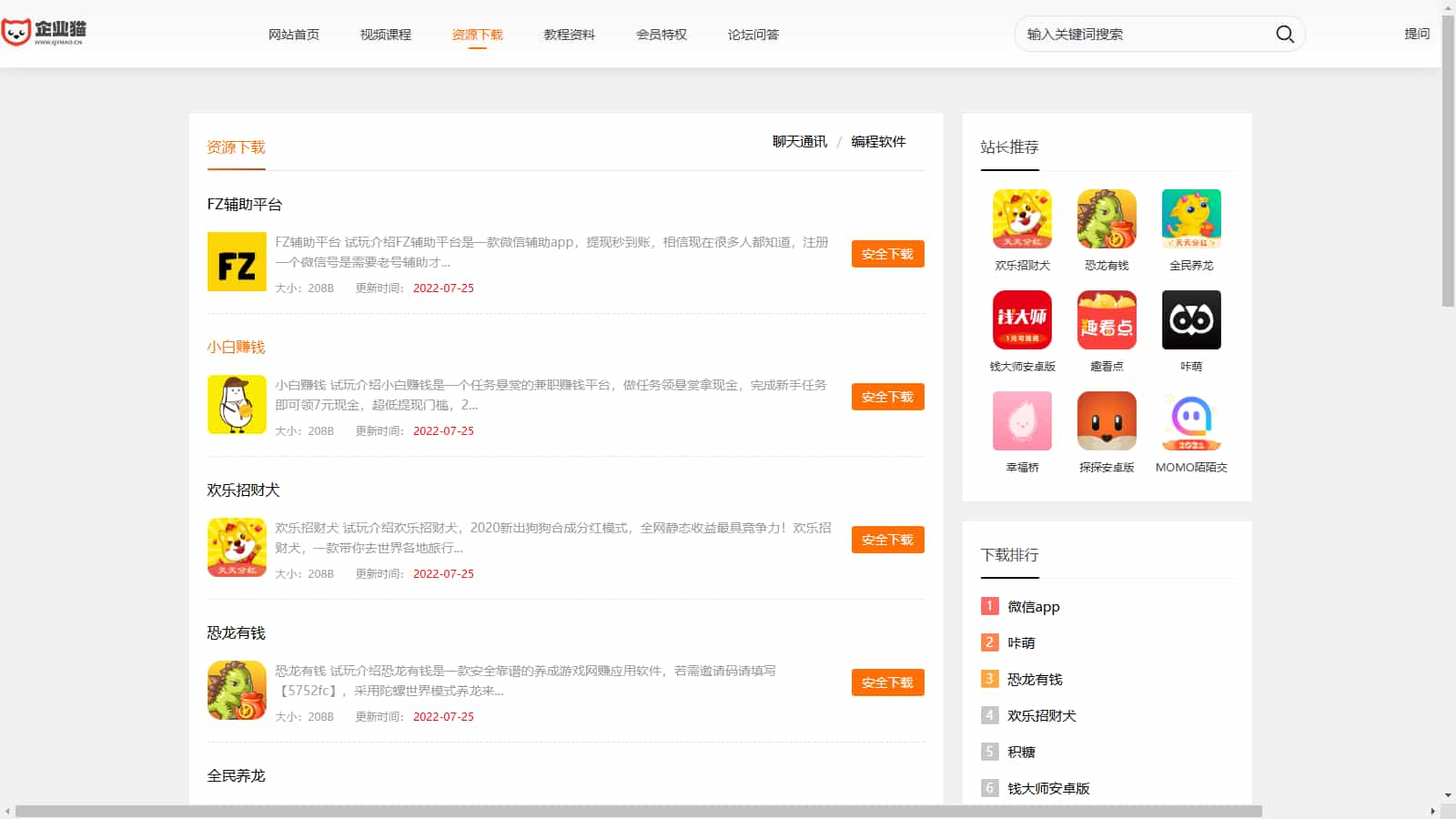The width and height of the screenshot is (1456, 819).
Task: Select the 幸福桥 pink app icon
Action: click(1022, 421)
